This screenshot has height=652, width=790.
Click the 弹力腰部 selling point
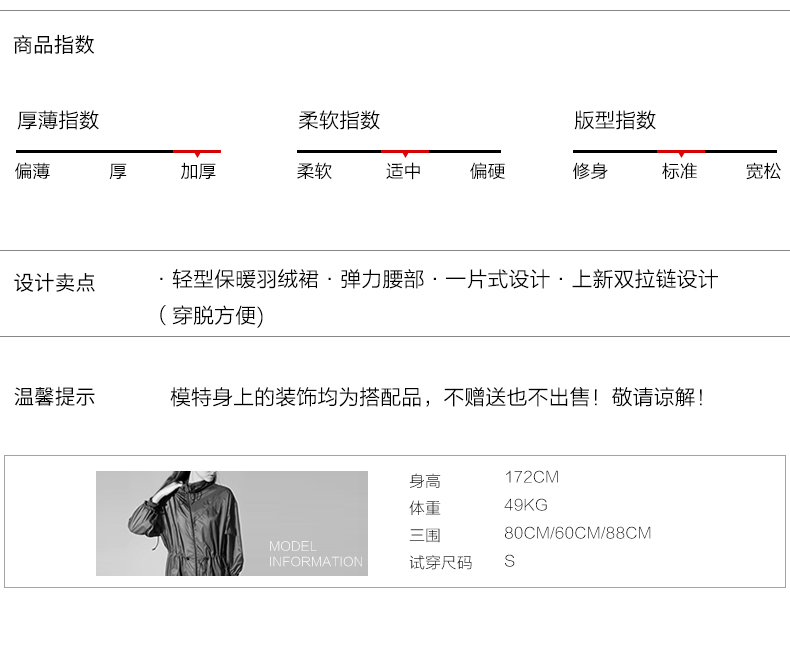(382, 279)
